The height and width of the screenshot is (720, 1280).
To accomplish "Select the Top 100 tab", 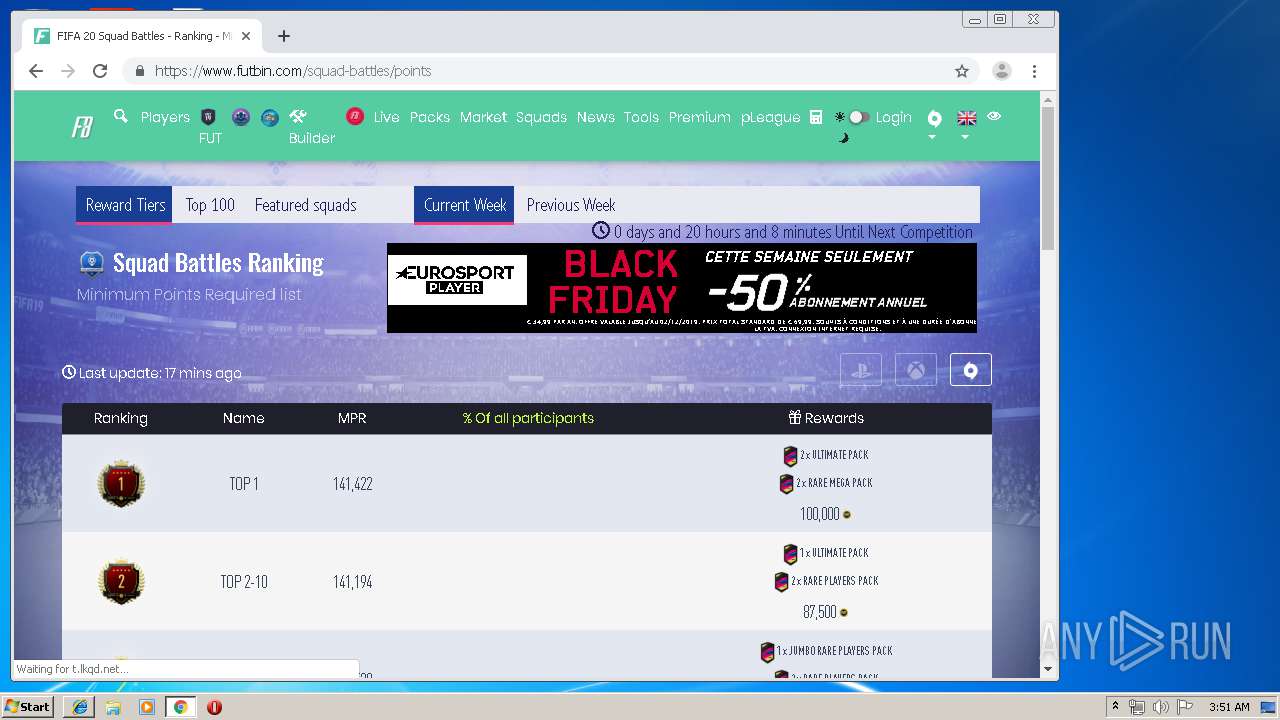I will 210,204.
